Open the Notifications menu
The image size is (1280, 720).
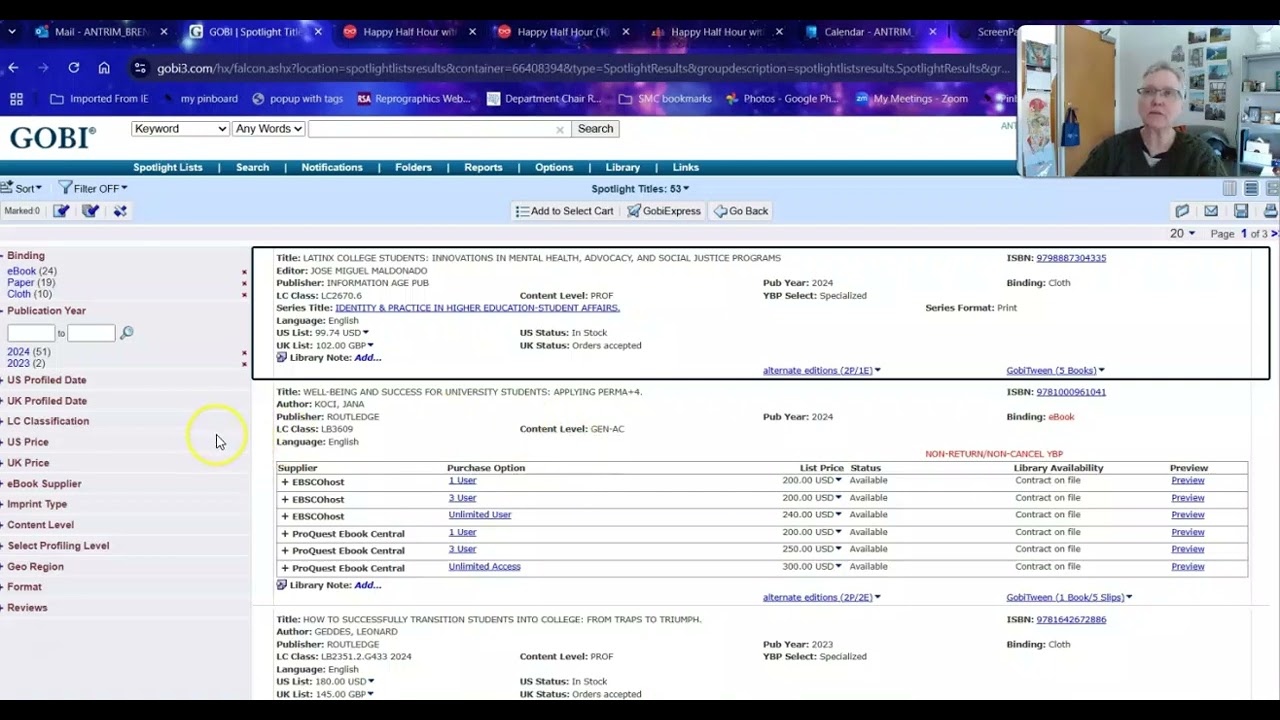click(x=332, y=167)
